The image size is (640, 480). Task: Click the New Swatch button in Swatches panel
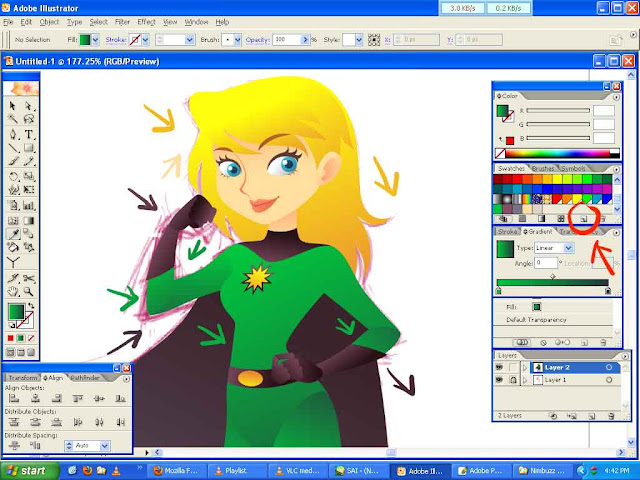[x=584, y=219]
